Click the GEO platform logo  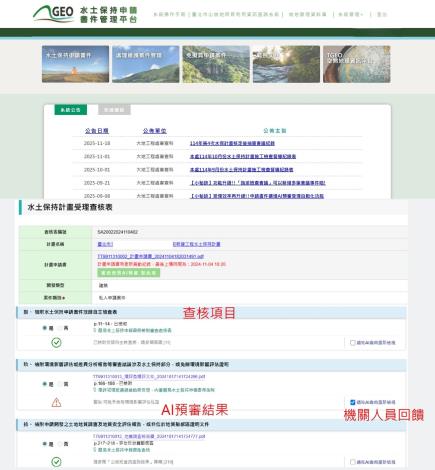[x=85, y=14]
